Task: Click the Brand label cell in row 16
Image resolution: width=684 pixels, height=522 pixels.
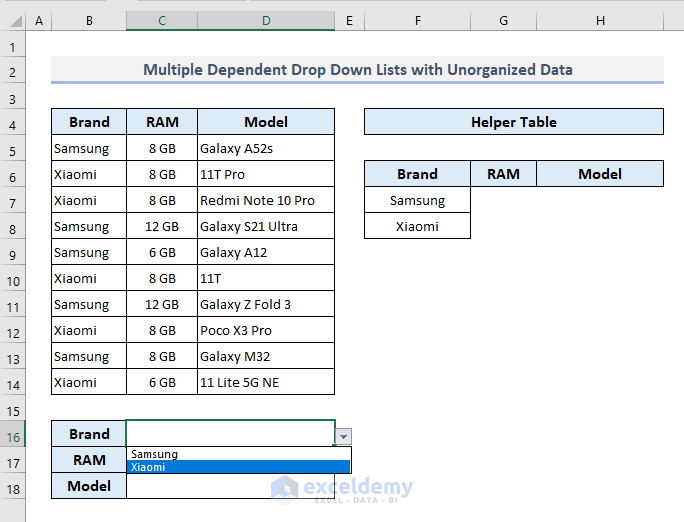Action: (x=89, y=434)
